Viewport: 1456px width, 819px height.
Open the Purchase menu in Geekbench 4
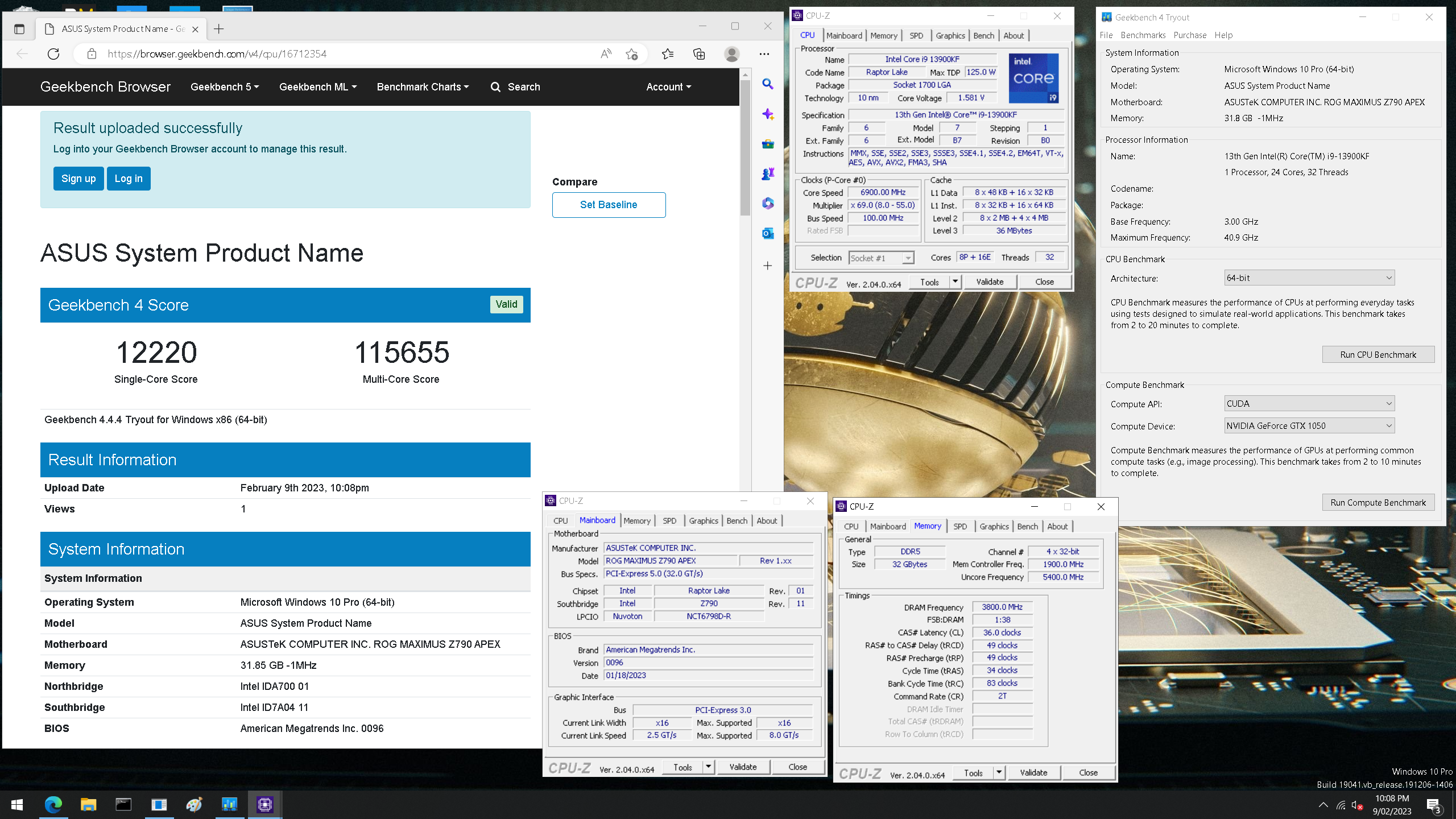1190,35
